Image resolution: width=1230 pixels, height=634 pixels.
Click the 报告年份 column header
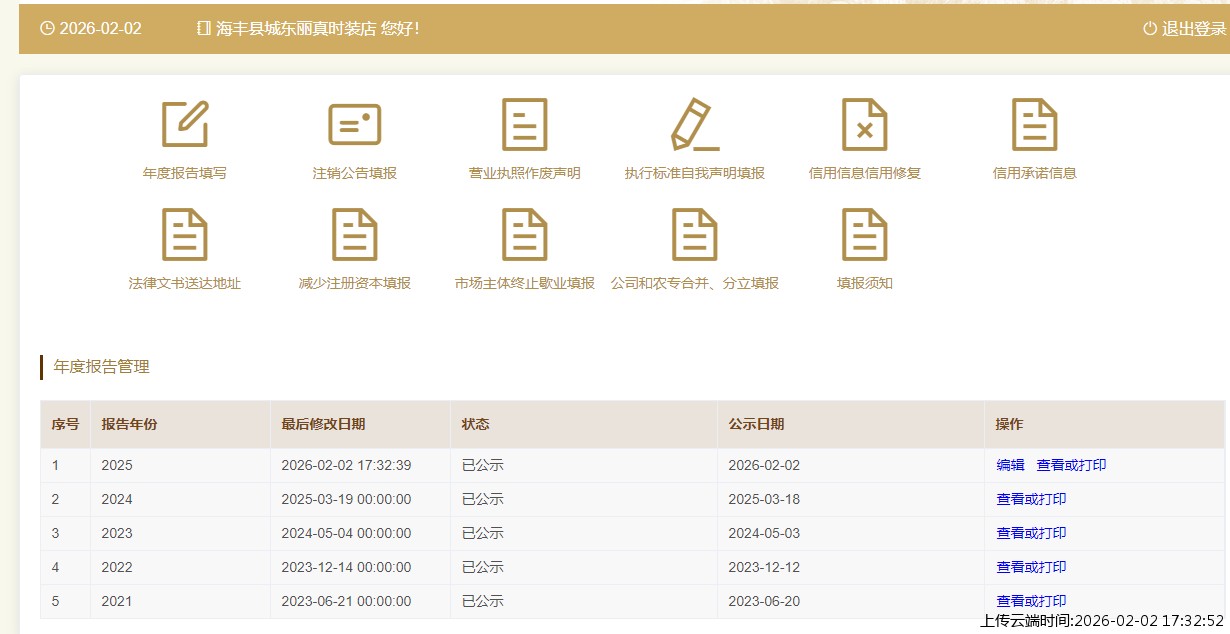tap(129, 424)
